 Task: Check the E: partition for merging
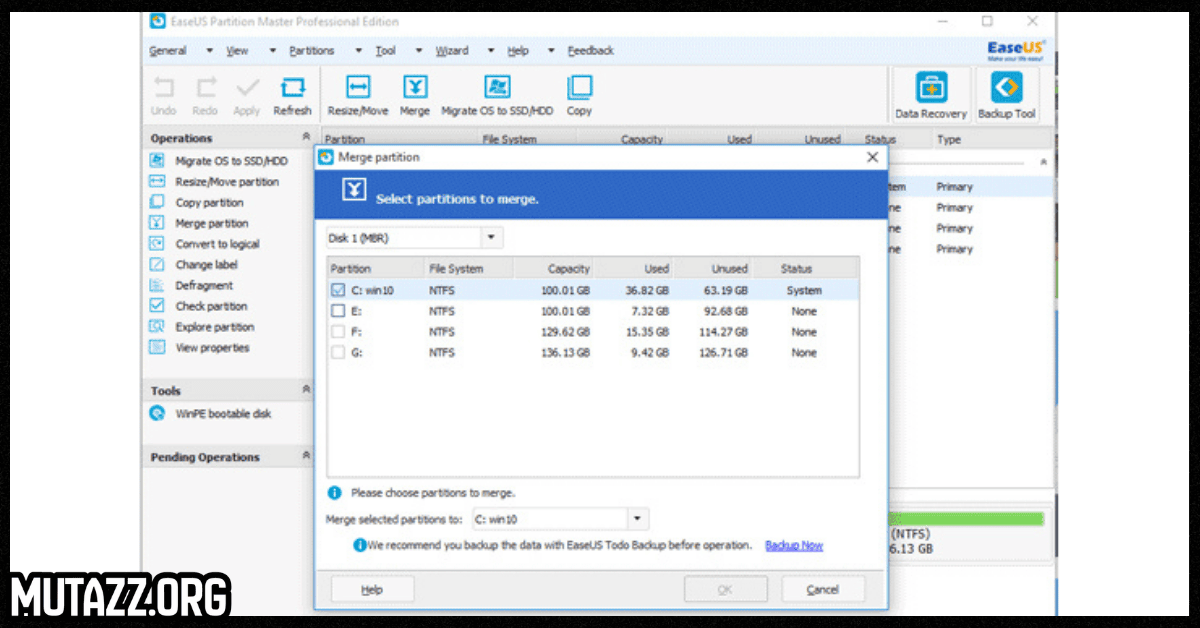[x=336, y=311]
